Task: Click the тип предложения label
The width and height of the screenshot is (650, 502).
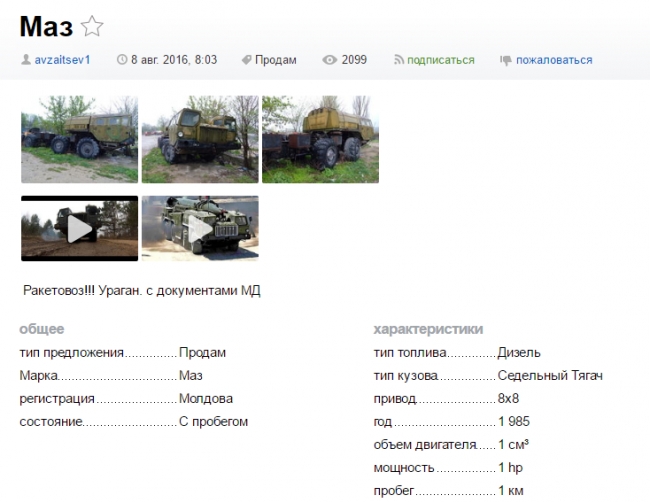Action: (x=71, y=353)
